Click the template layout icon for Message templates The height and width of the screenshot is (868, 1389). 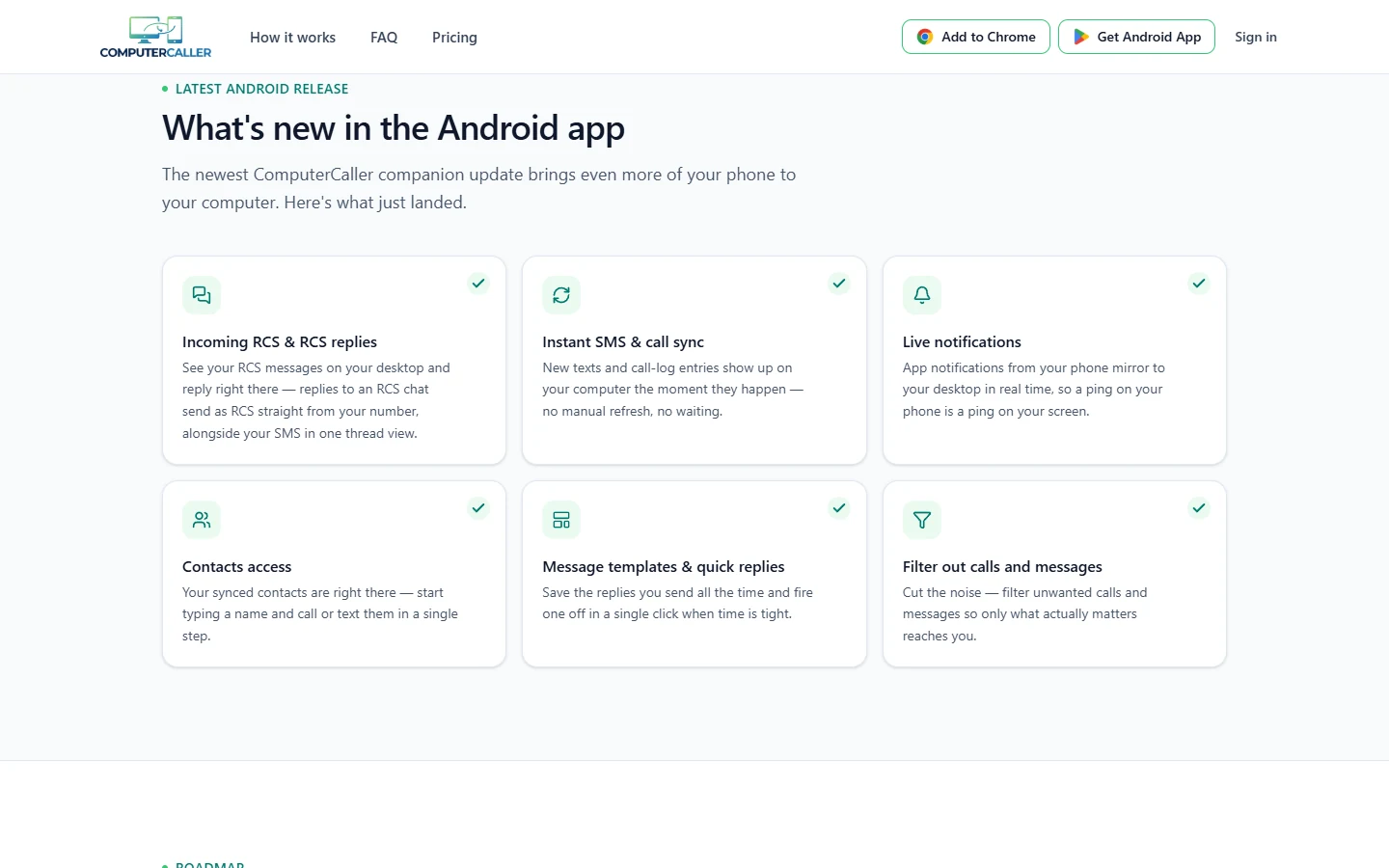pyautogui.click(x=561, y=520)
